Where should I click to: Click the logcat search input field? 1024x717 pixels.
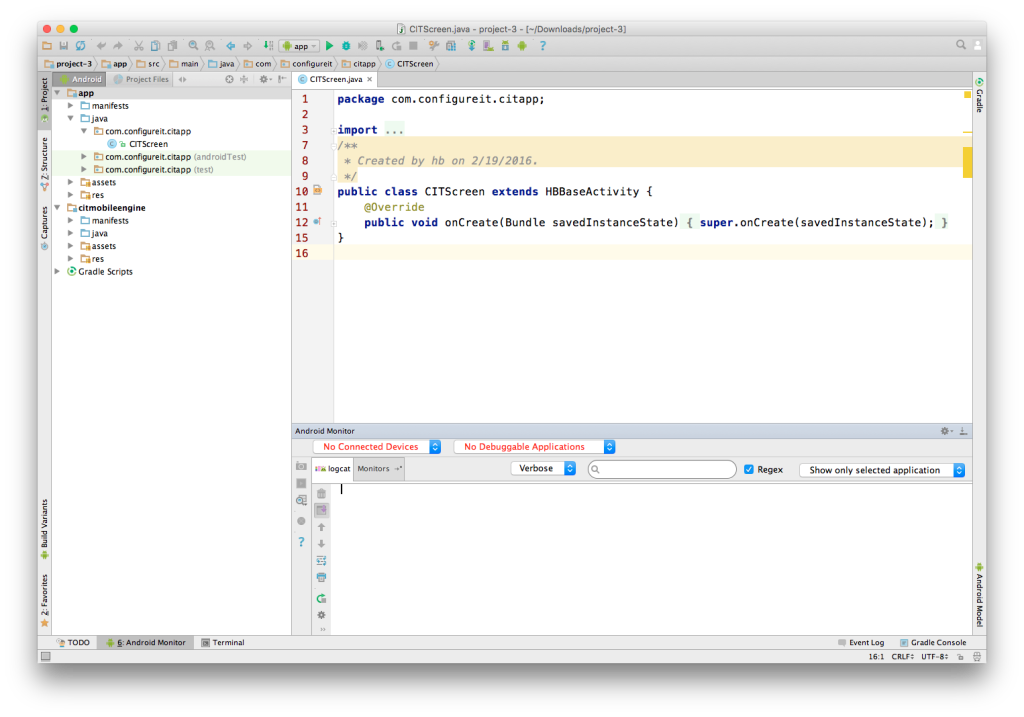666,469
